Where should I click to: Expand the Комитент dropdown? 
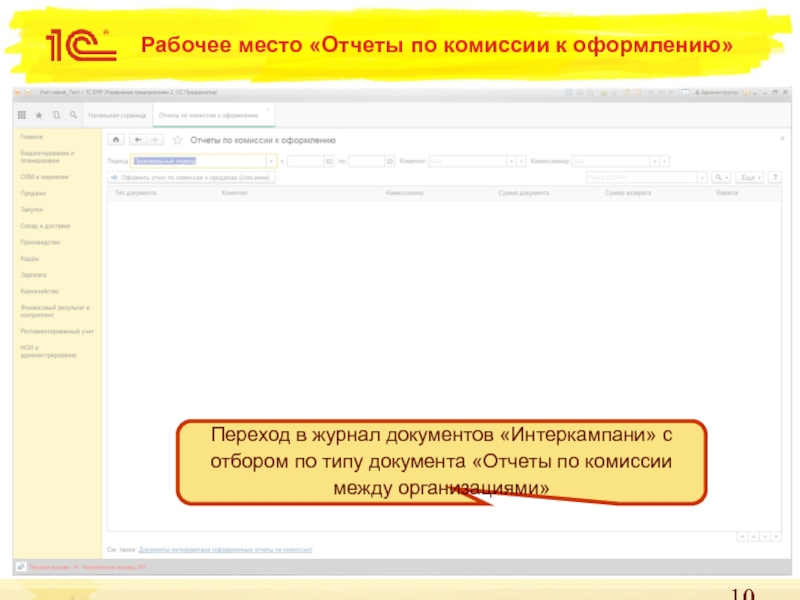coord(511,160)
